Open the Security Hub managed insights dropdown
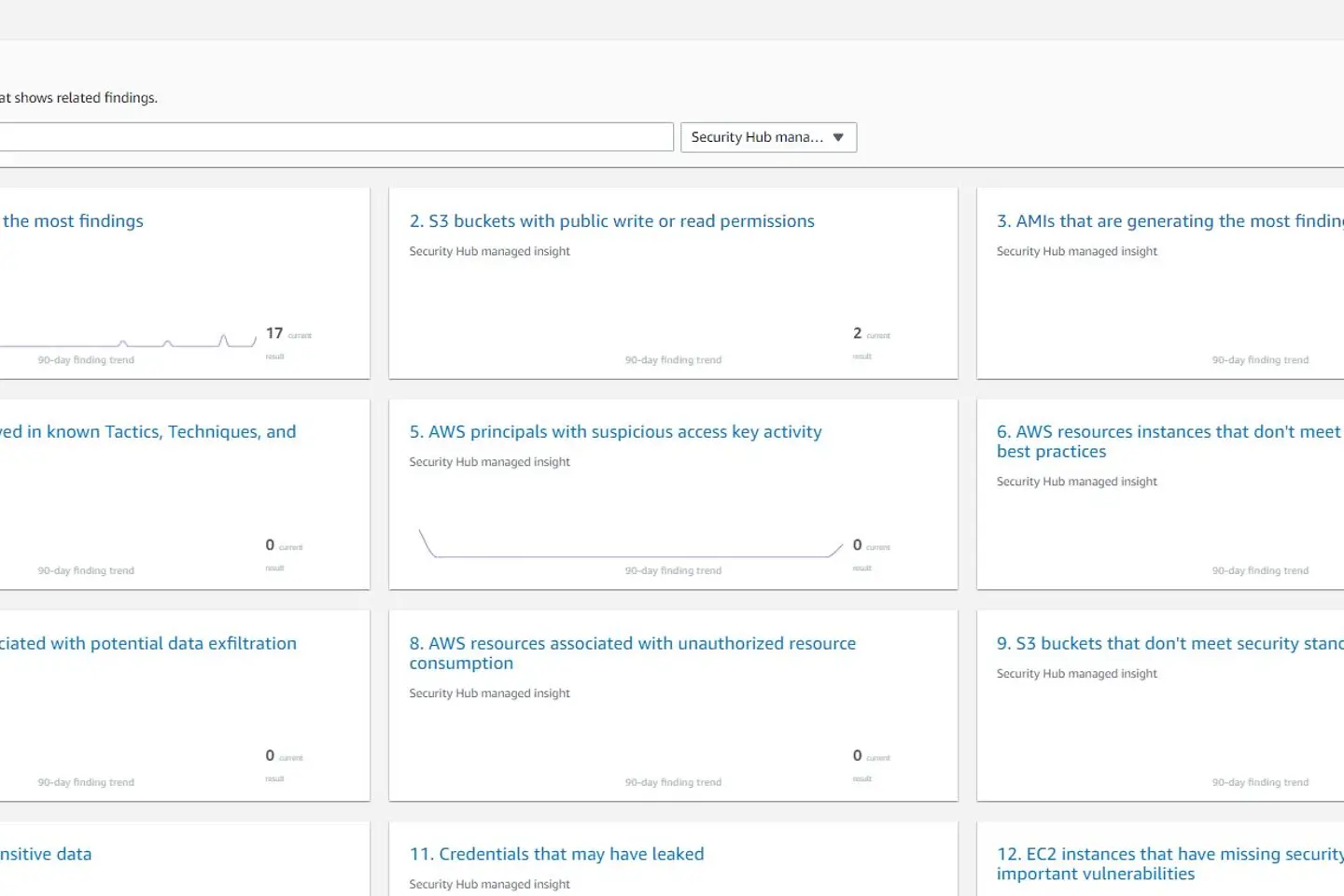The height and width of the screenshot is (896, 1344). pyautogui.click(x=768, y=137)
